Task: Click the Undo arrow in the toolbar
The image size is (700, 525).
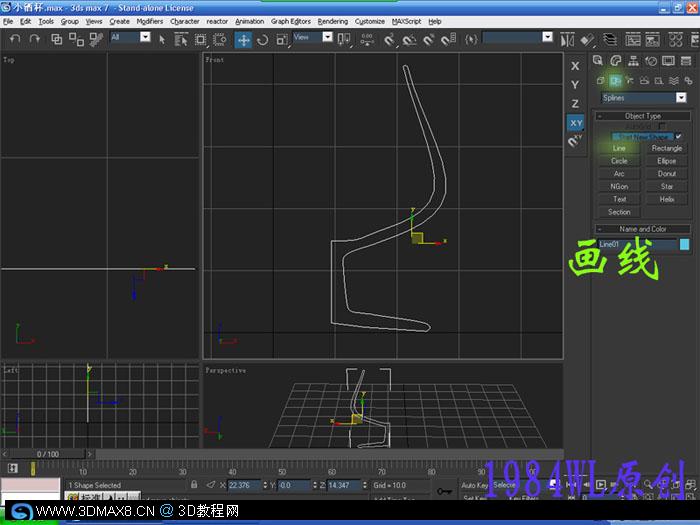Action: 14,39
